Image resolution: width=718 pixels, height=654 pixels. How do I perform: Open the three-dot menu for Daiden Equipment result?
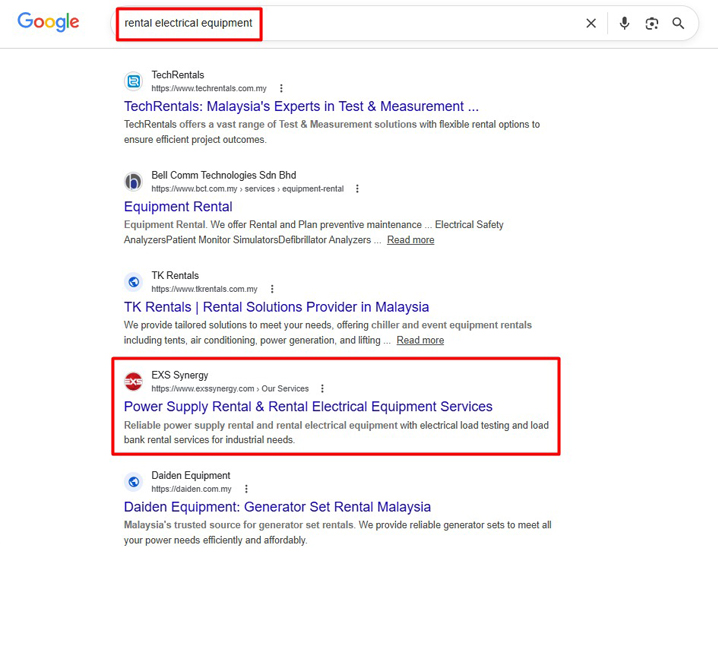point(246,489)
